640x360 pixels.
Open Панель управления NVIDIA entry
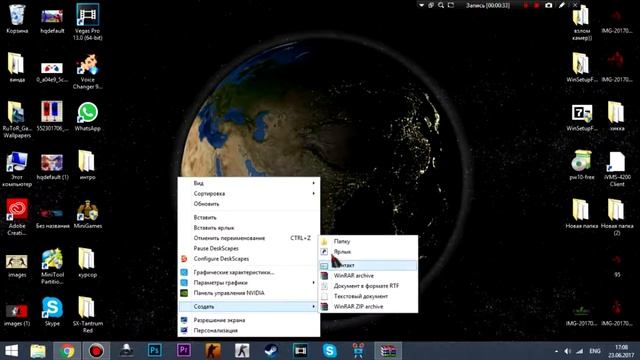[249, 293]
